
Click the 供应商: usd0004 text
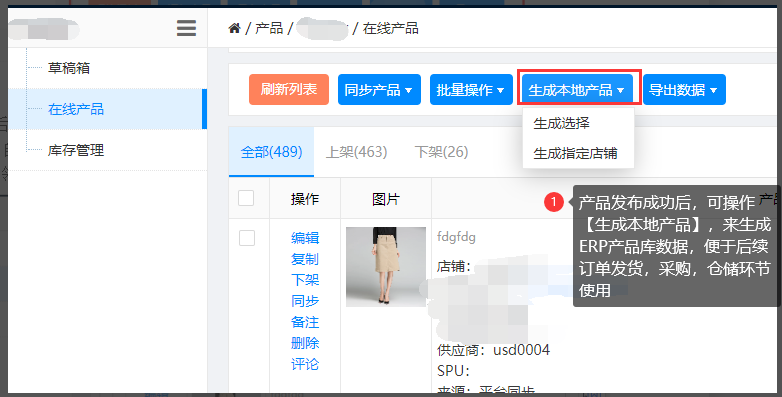click(493, 350)
